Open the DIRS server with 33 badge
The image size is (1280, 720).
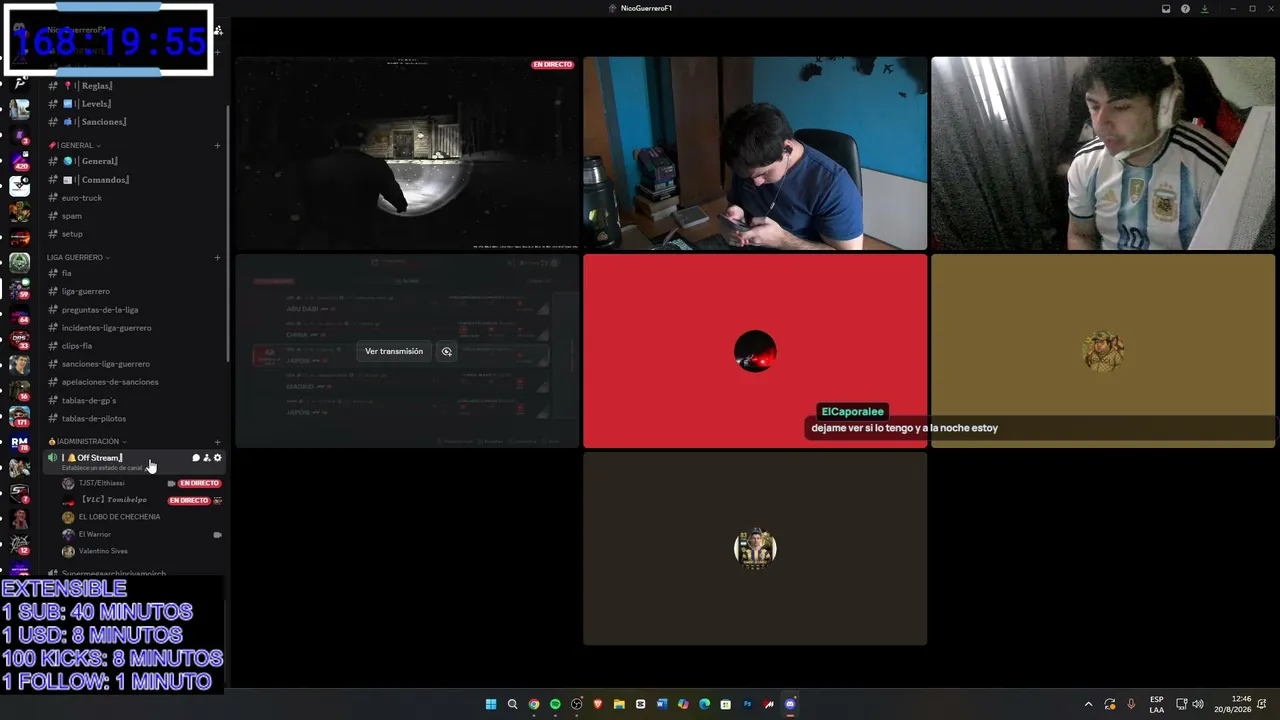[x=19, y=340]
